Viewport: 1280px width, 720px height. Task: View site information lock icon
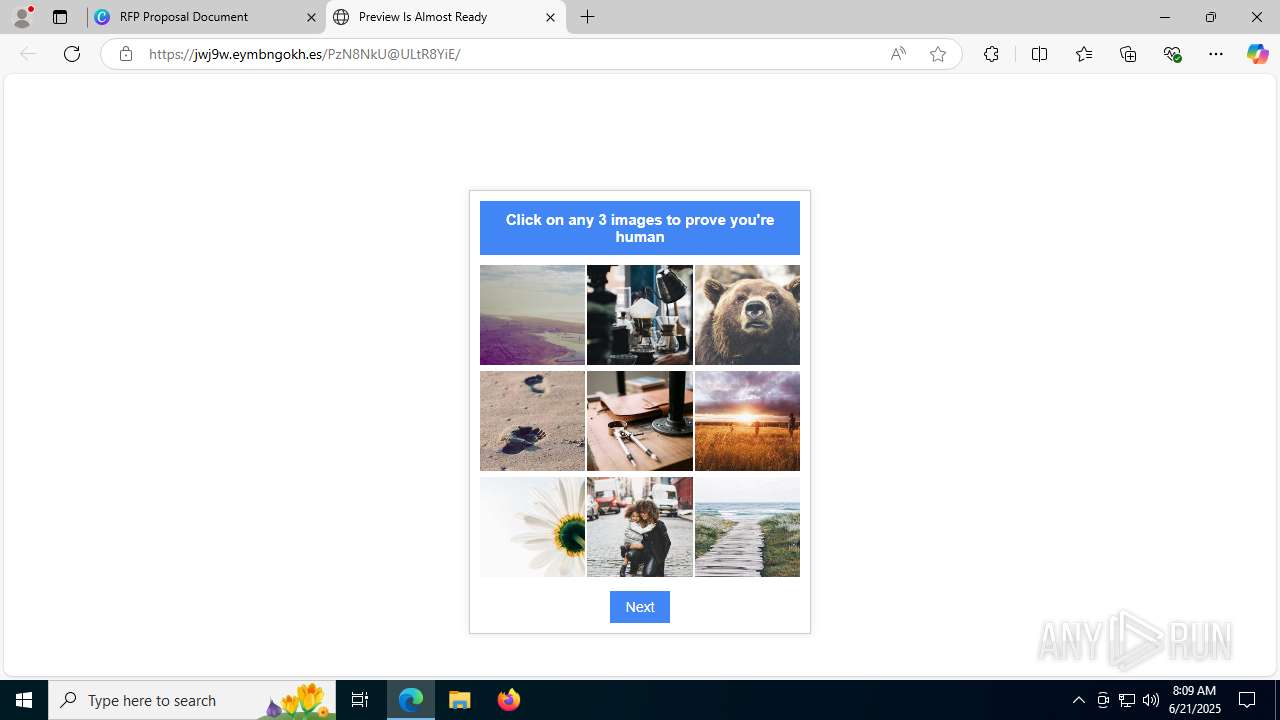pos(125,54)
